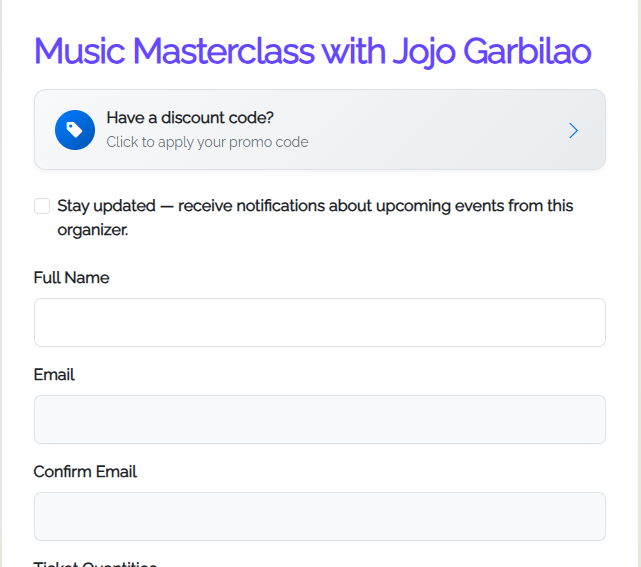The image size is (641, 567).
Task: Click the "Have a discount code?" heading
Action: 190,118
